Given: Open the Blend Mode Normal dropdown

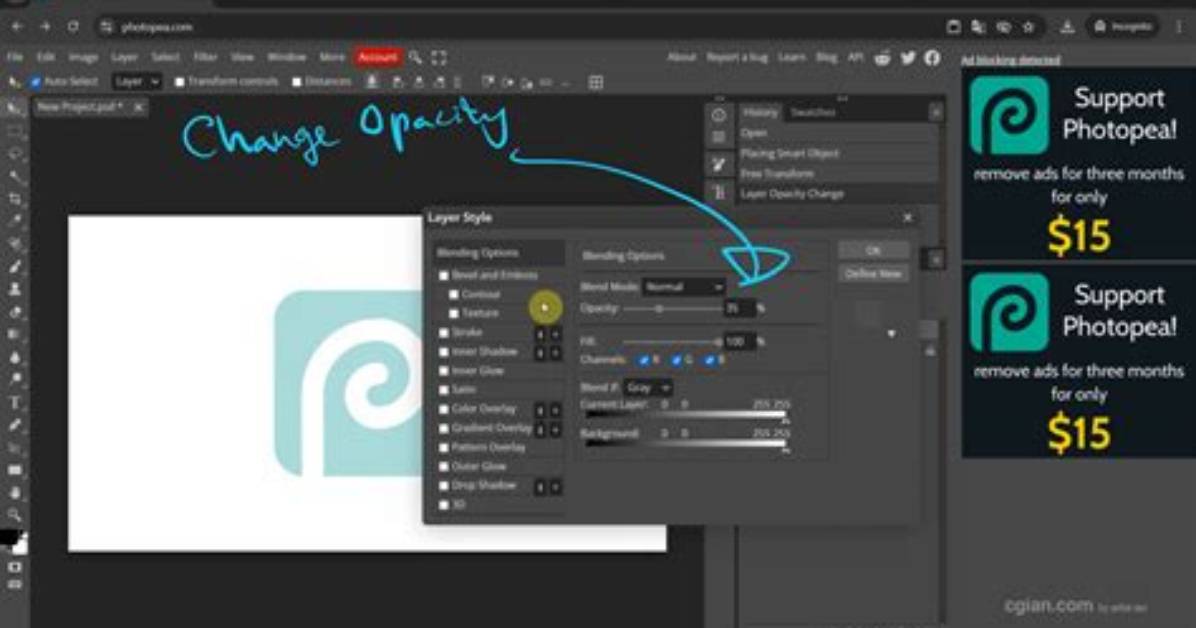Looking at the screenshot, I should [x=683, y=287].
